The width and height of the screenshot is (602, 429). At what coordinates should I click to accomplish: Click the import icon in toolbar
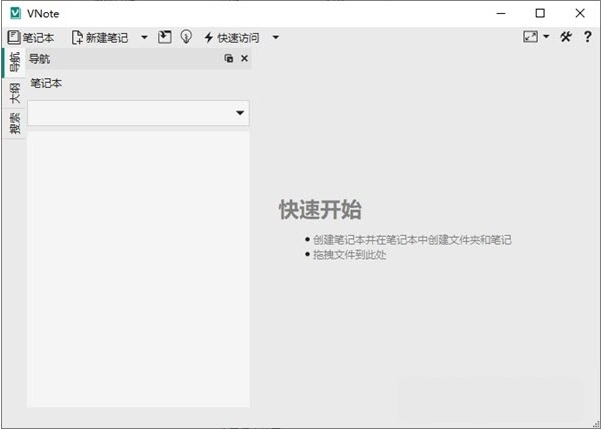tap(165, 37)
